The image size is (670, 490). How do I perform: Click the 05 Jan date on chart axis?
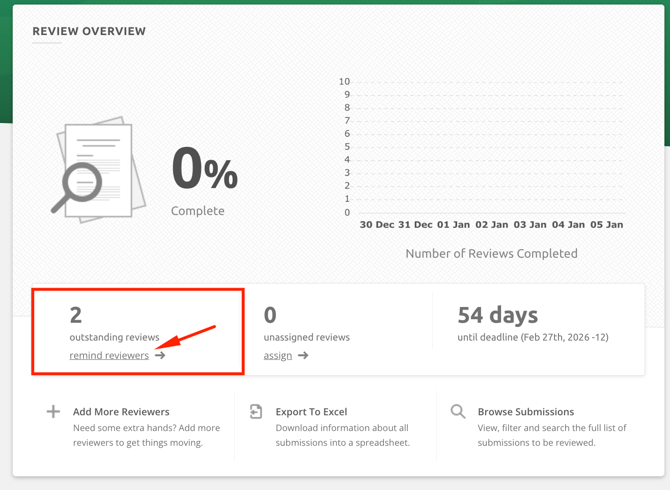pos(606,225)
